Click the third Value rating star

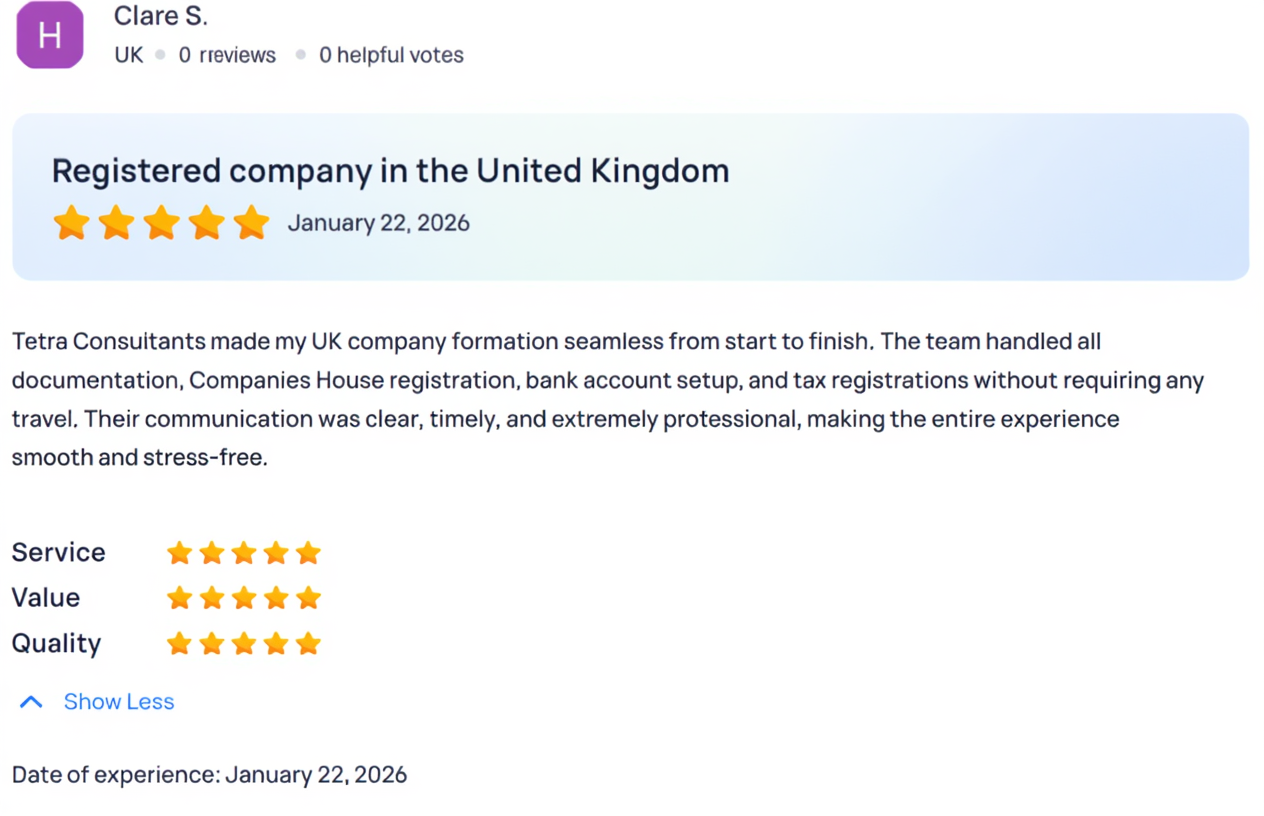tap(244, 598)
